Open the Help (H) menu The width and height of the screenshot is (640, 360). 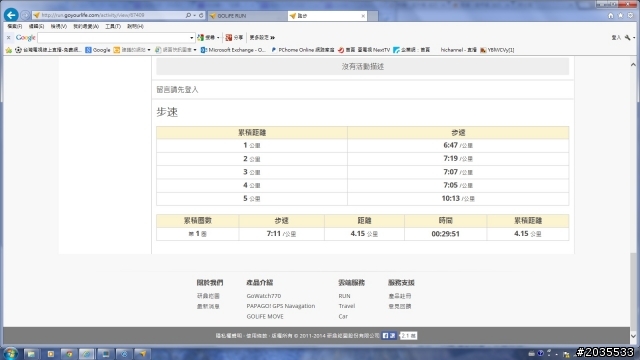135,26
